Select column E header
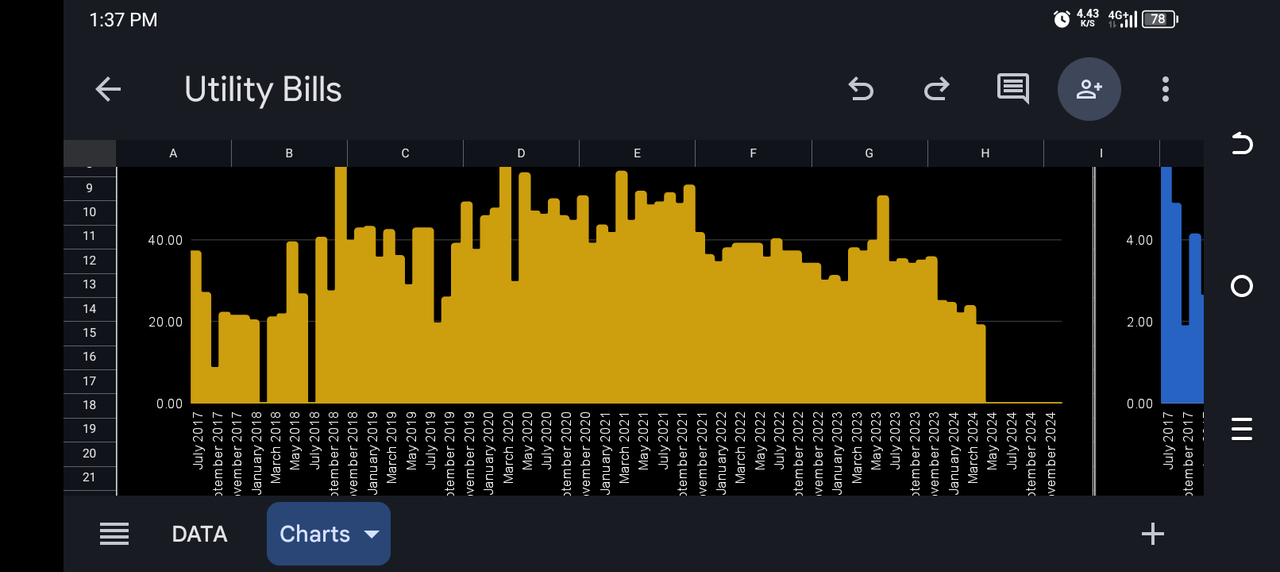 point(638,153)
